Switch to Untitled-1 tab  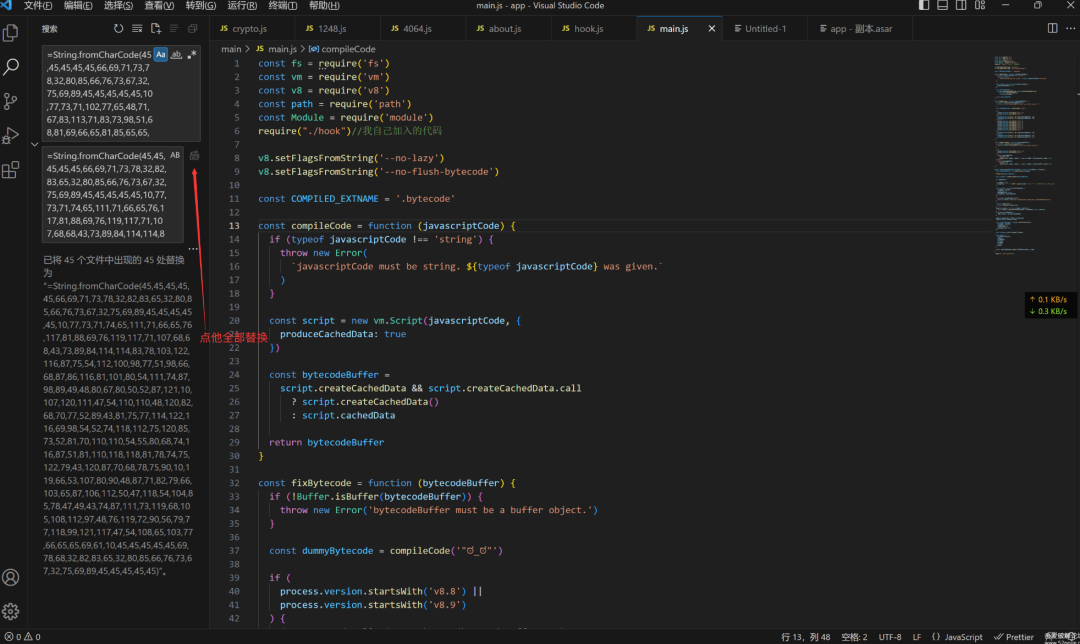[765, 29]
